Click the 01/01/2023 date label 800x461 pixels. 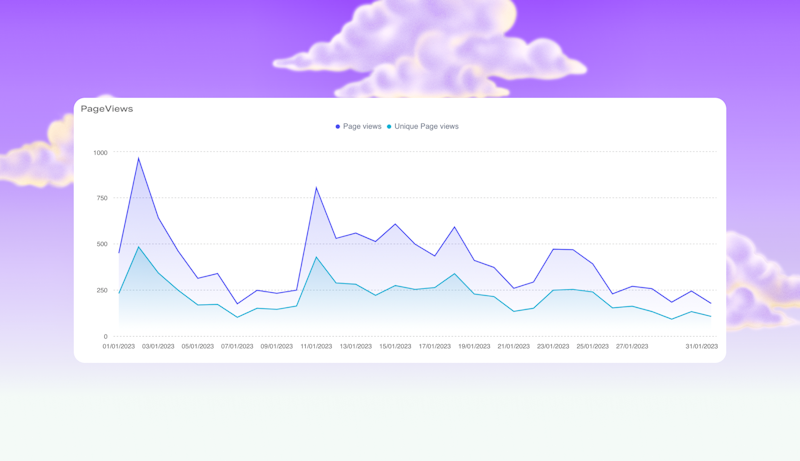119,346
